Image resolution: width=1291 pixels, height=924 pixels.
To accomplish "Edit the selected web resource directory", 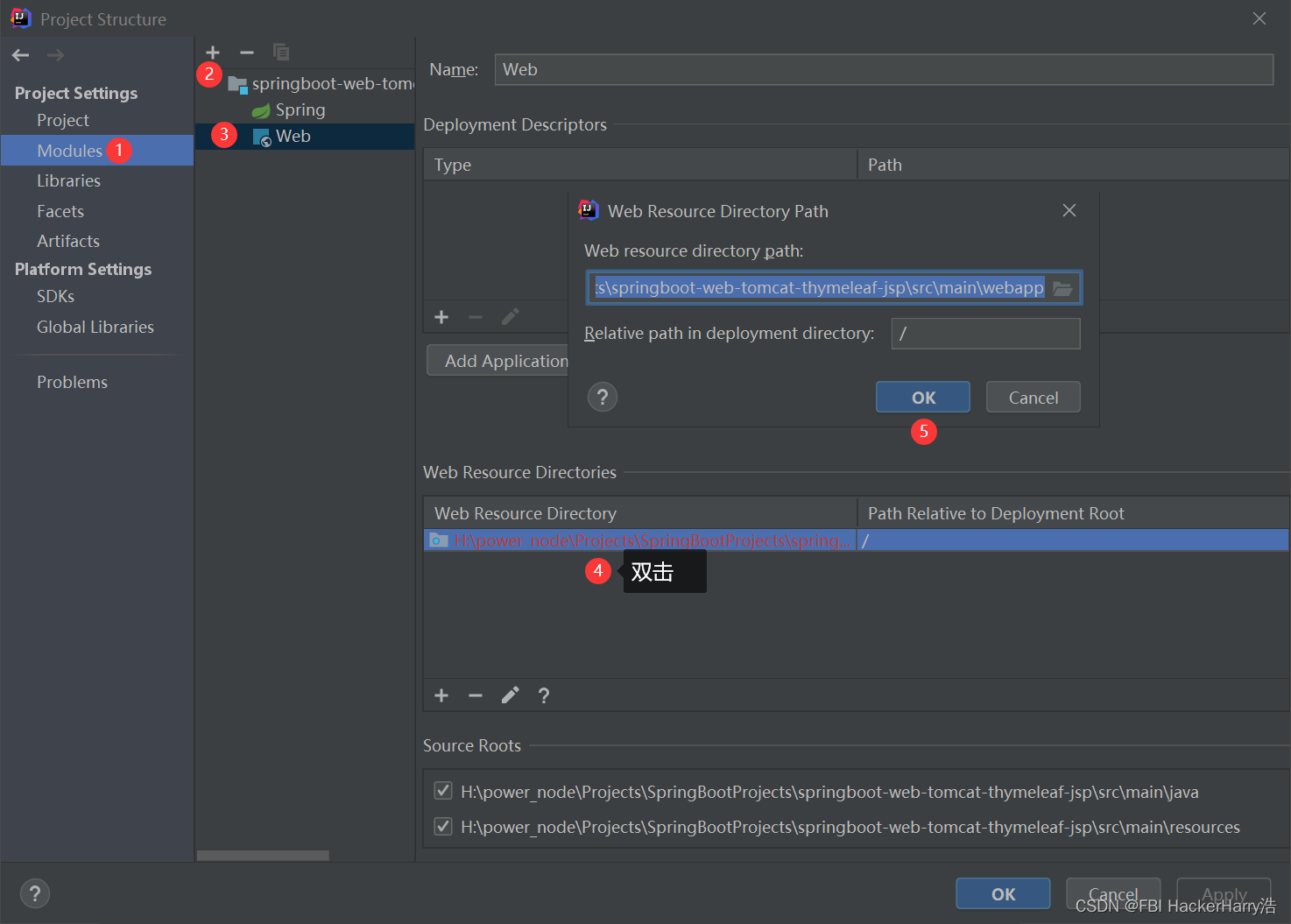I will tap(510, 695).
